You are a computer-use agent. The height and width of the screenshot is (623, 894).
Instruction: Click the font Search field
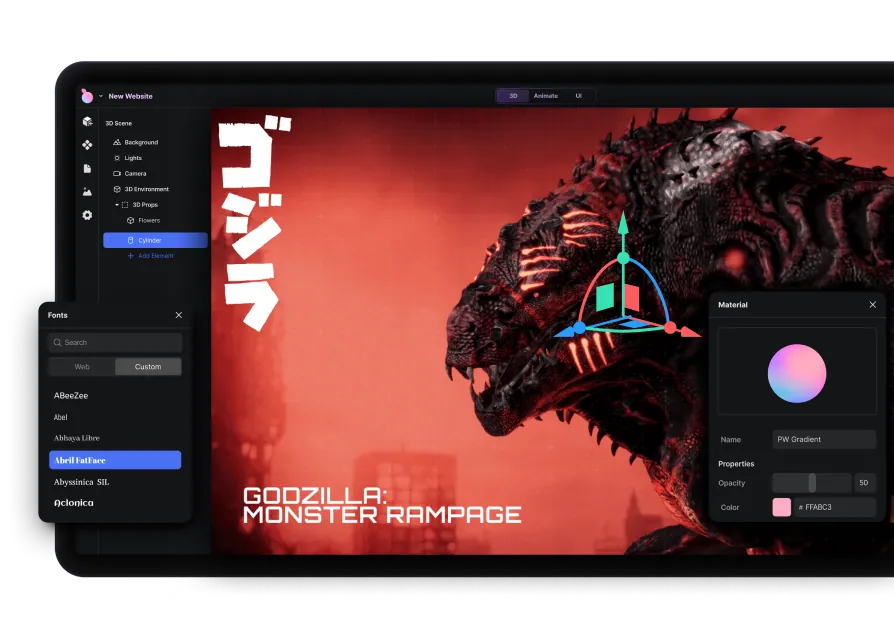(115, 343)
